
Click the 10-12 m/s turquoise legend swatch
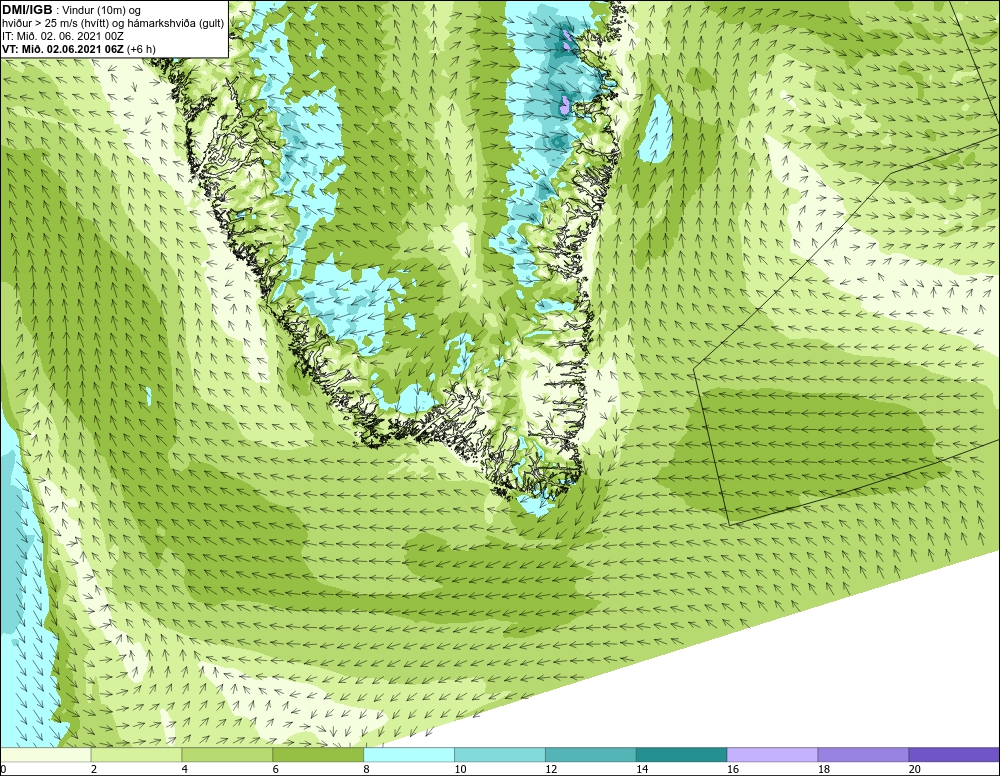point(500,755)
